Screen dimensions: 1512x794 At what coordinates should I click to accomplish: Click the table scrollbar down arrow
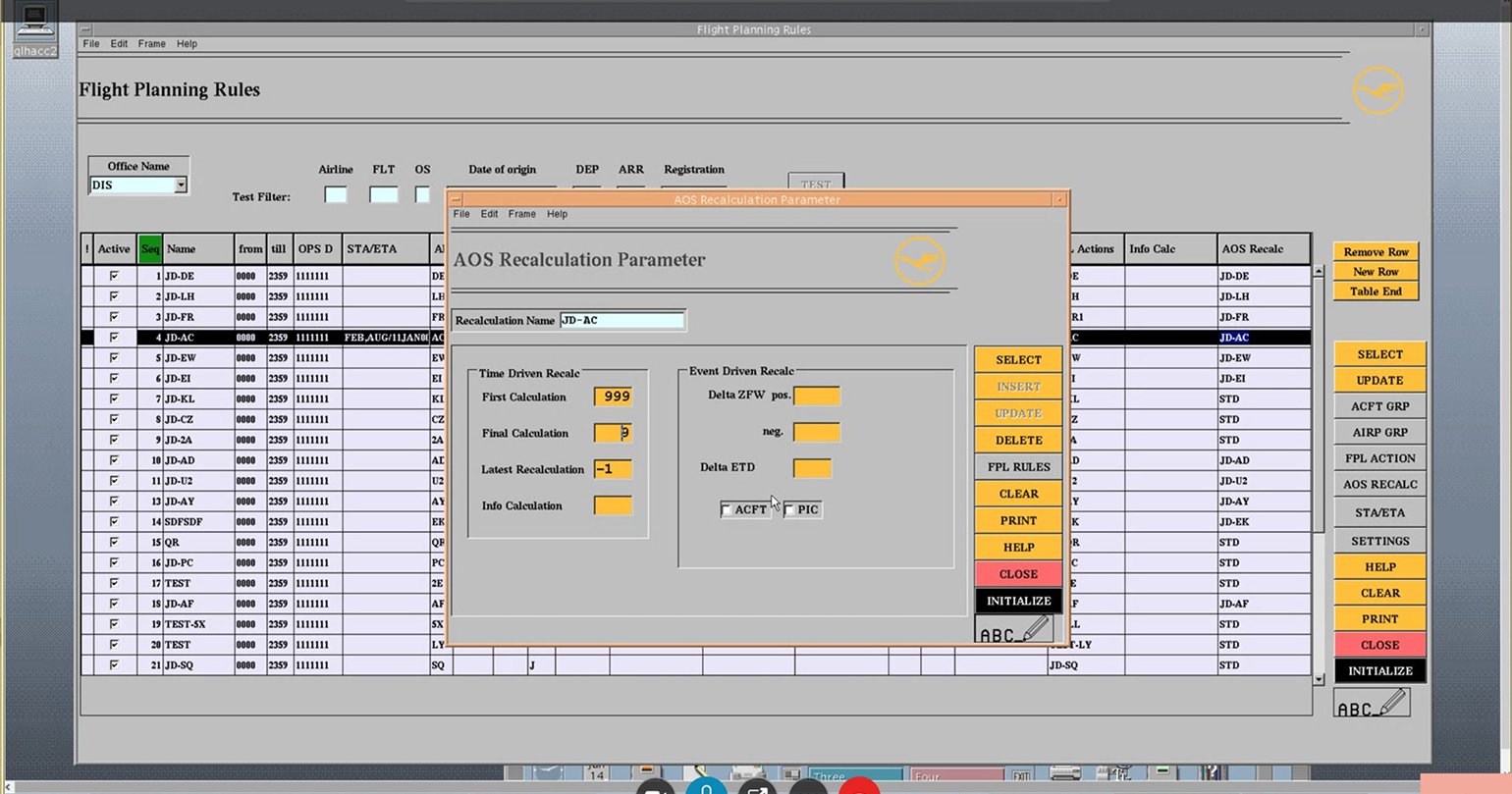tap(1319, 678)
